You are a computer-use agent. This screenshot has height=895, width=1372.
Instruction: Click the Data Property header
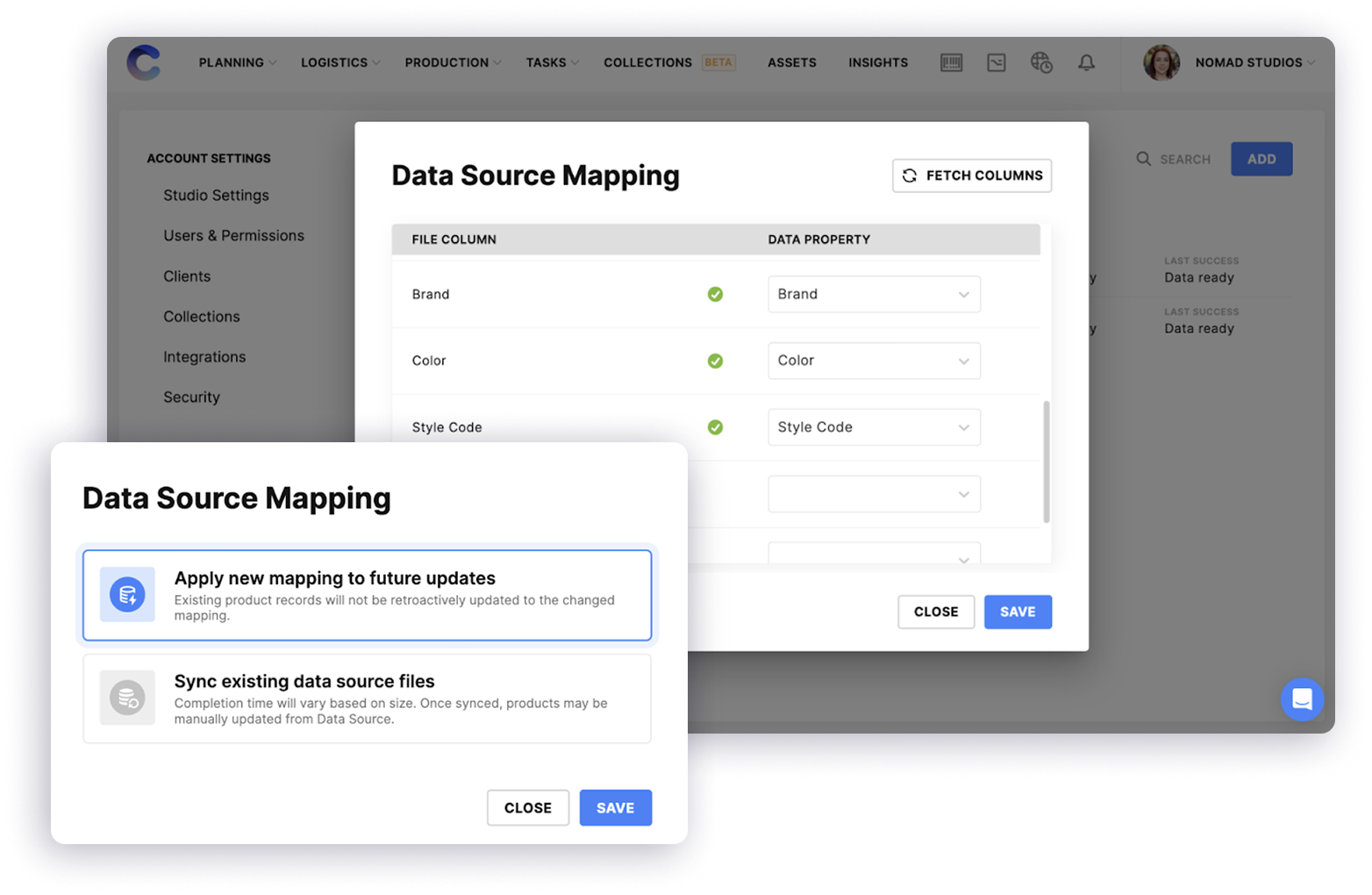coord(819,240)
